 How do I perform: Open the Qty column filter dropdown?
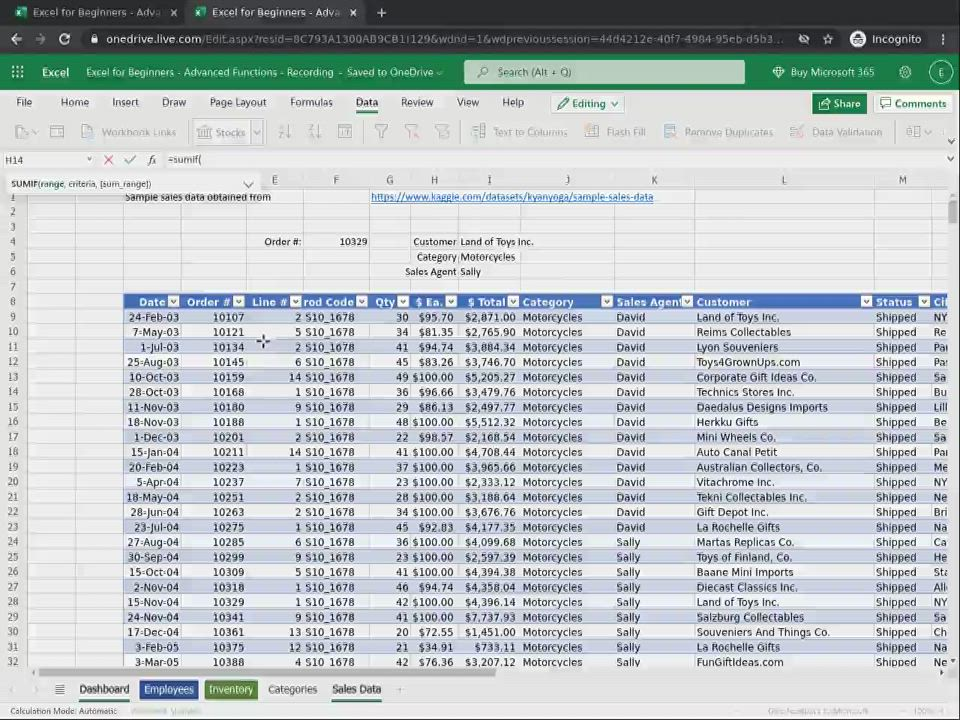(x=403, y=301)
